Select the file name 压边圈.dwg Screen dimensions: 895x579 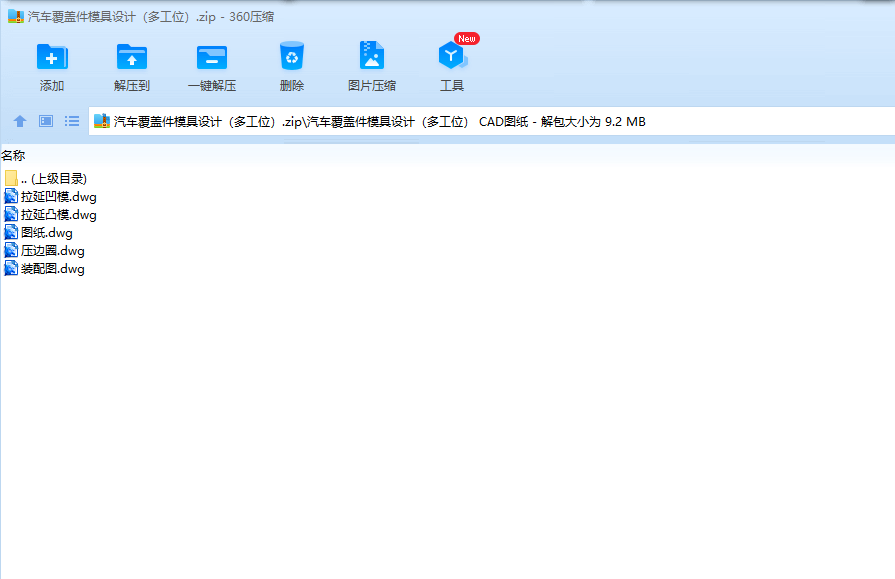click(53, 251)
